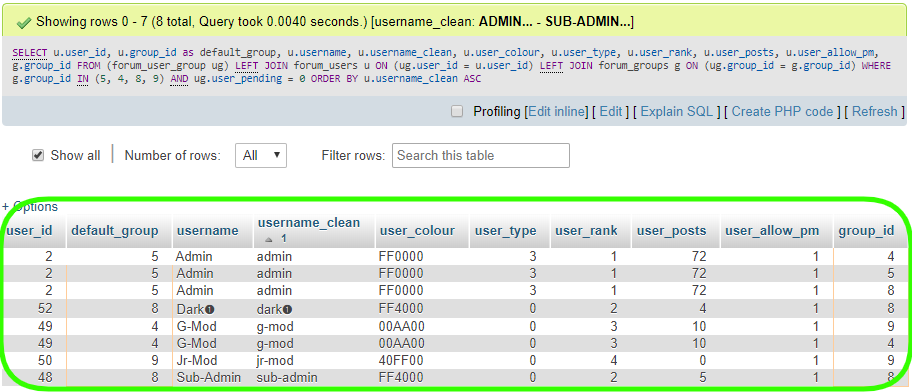Viewport: 912px width, 392px height.
Task: Sort by user_rank column header
Action: tap(586, 231)
